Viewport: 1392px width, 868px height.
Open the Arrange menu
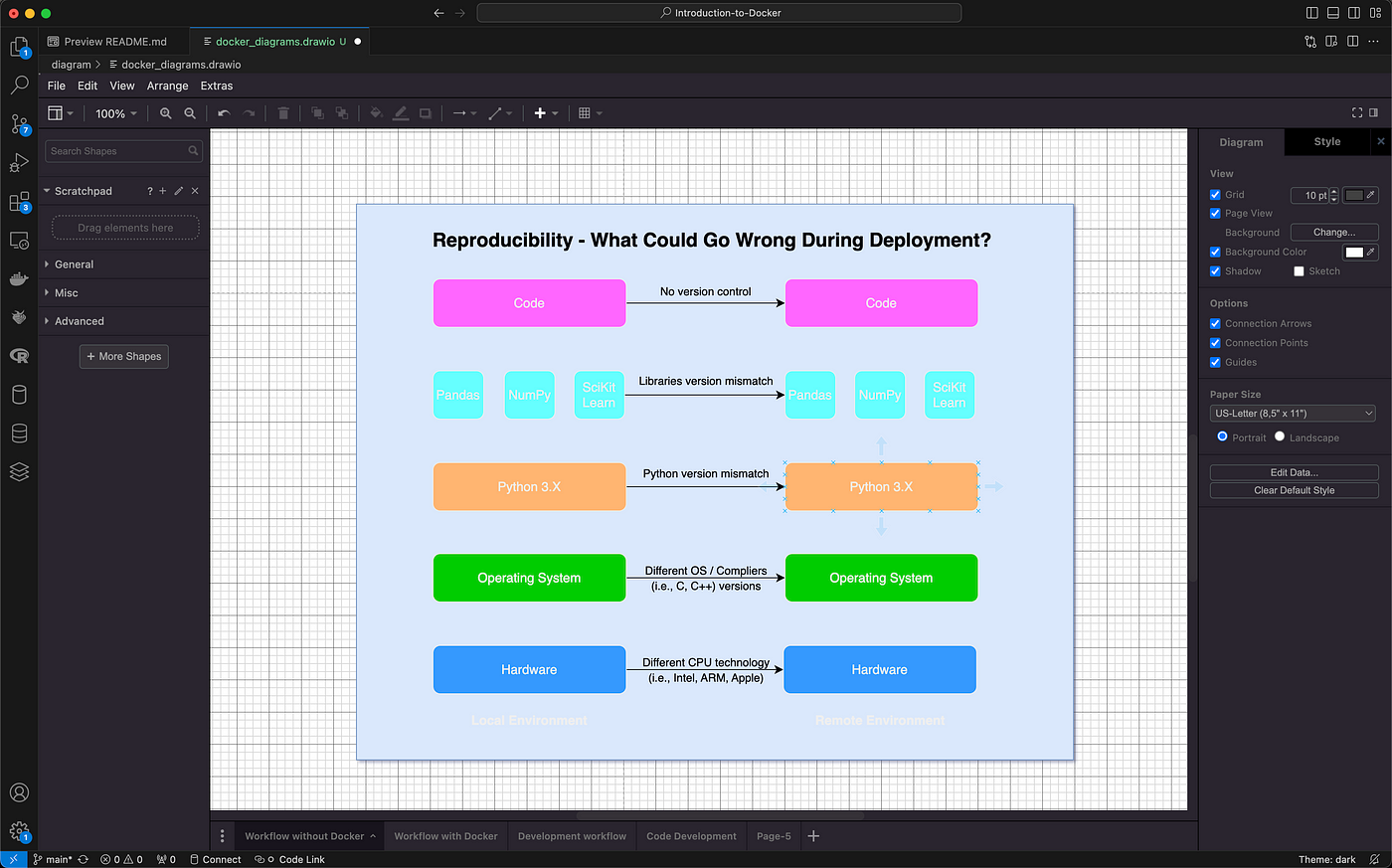167,87
